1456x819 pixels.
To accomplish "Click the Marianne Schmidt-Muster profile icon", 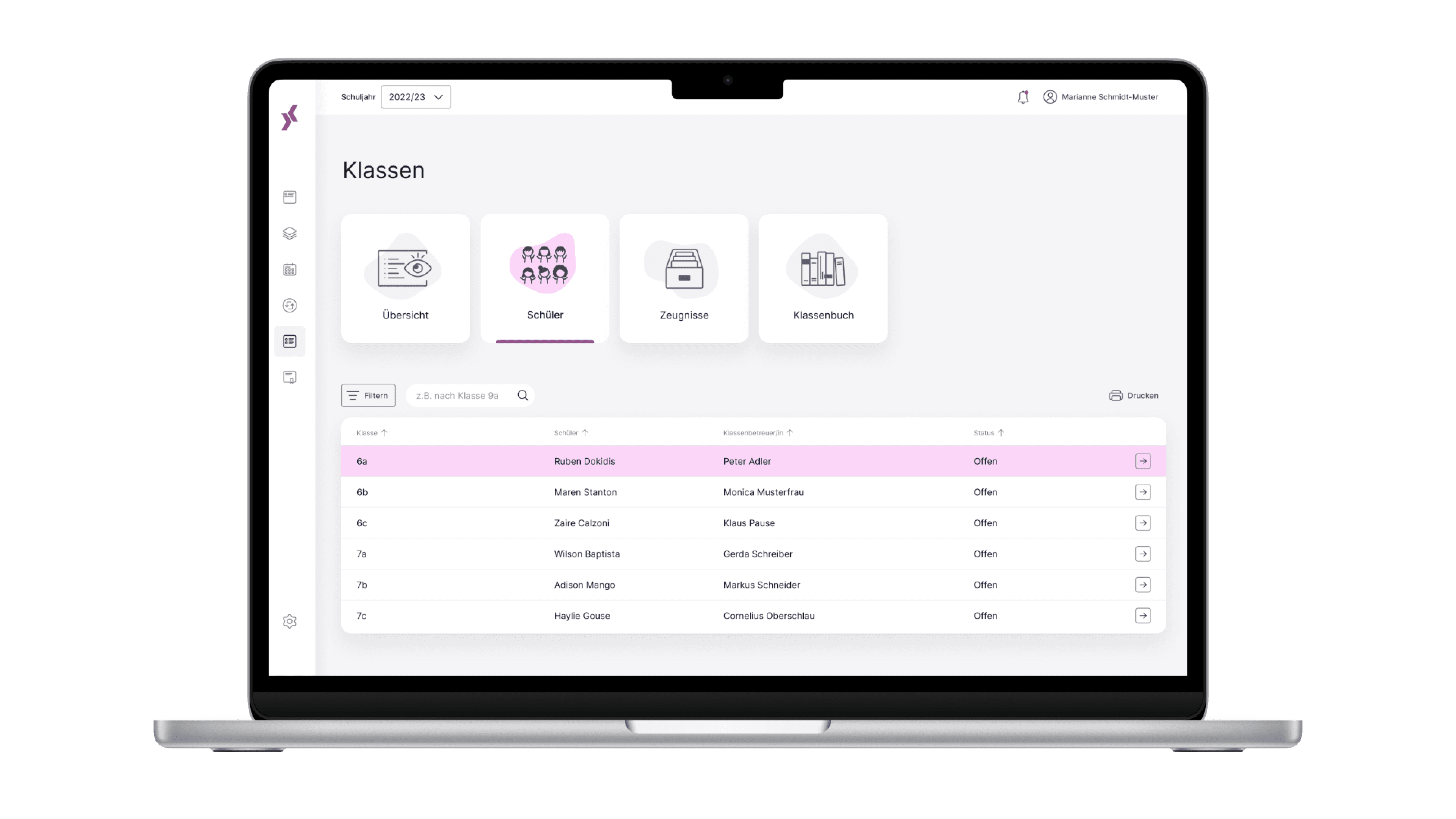I will [x=1050, y=97].
